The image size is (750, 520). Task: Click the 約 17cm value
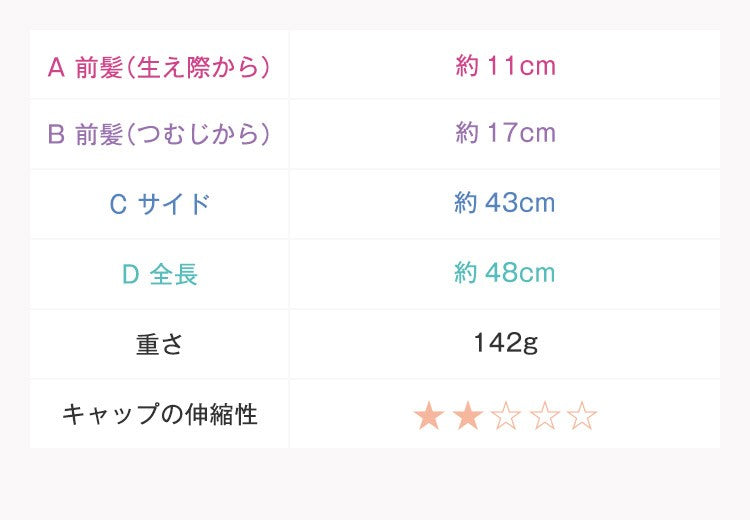pyautogui.click(x=505, y=133)
